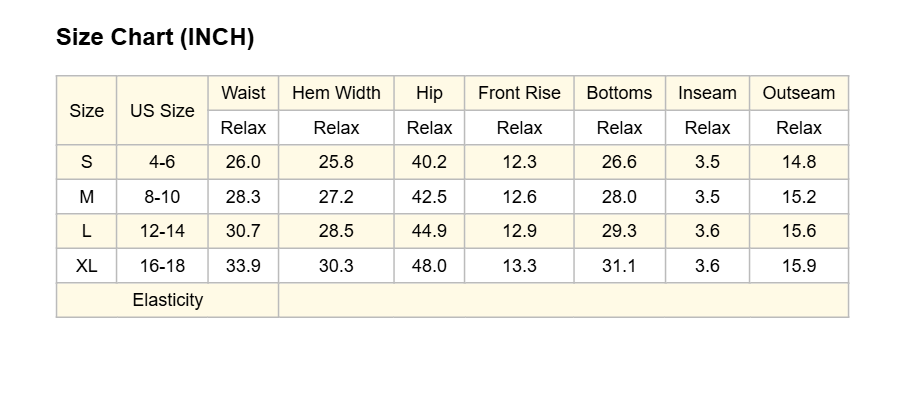Click waist value 26.0 for size S

(243, 162)
